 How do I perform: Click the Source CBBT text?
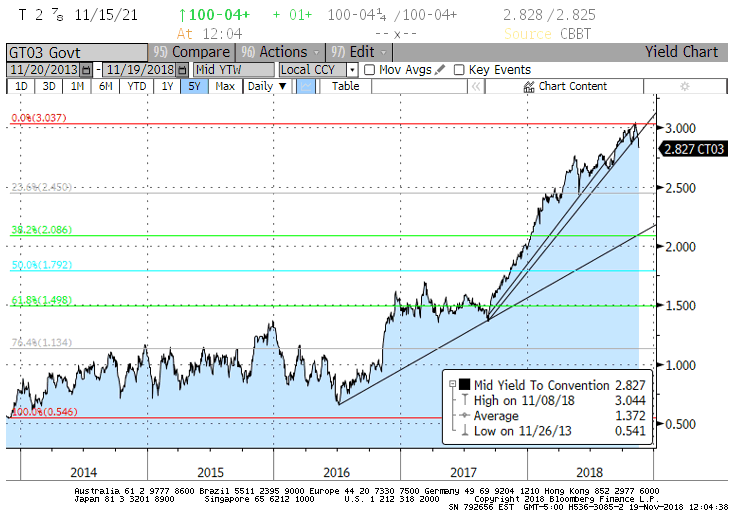point(547,34)
